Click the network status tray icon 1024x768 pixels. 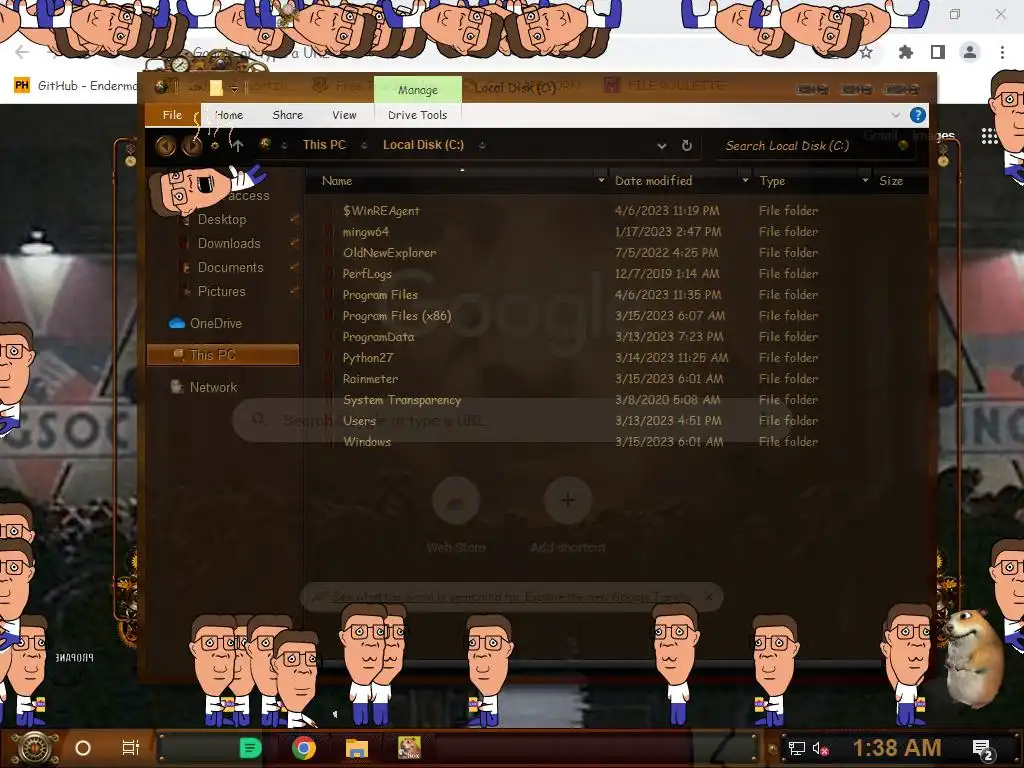pyautogui.click(x=796, y=748)
